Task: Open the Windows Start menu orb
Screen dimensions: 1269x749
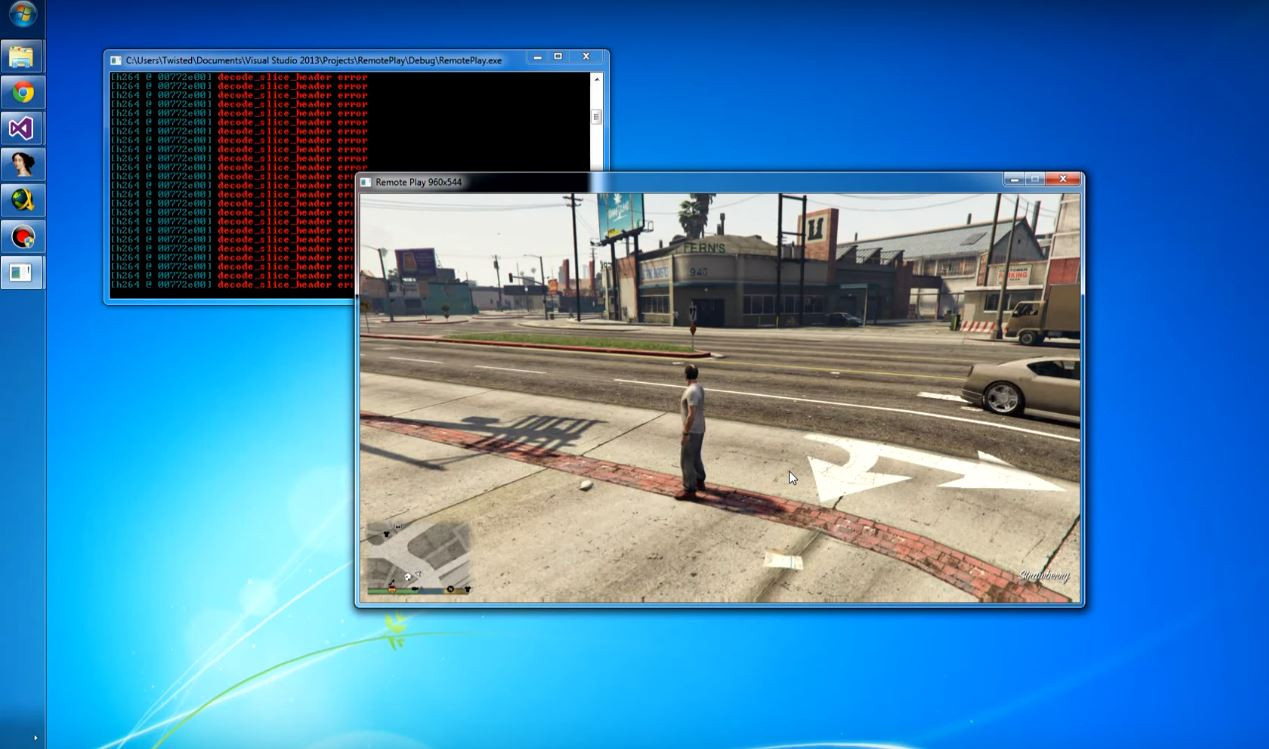Action: [22, 15]
